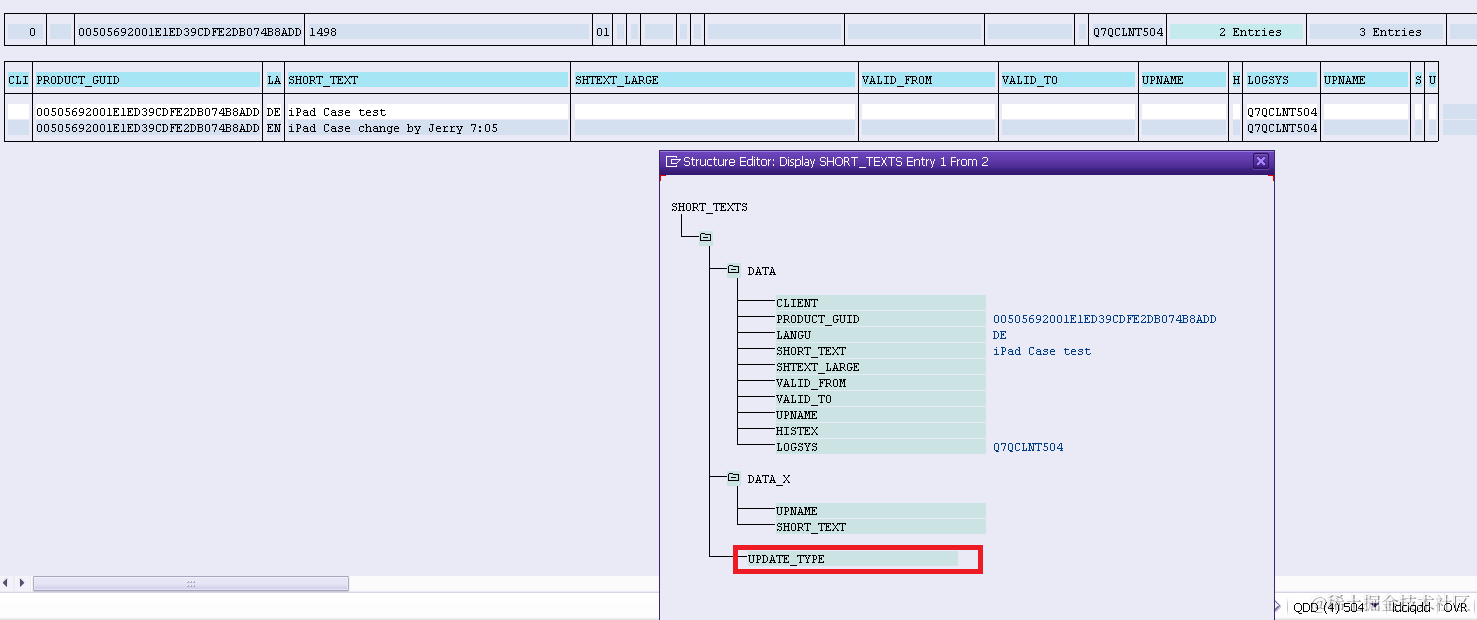Viewport: 1477px width, 620px height.
Task: Click PRODUCT_GUID cell in the EN table row
Action: coord(147,128)
